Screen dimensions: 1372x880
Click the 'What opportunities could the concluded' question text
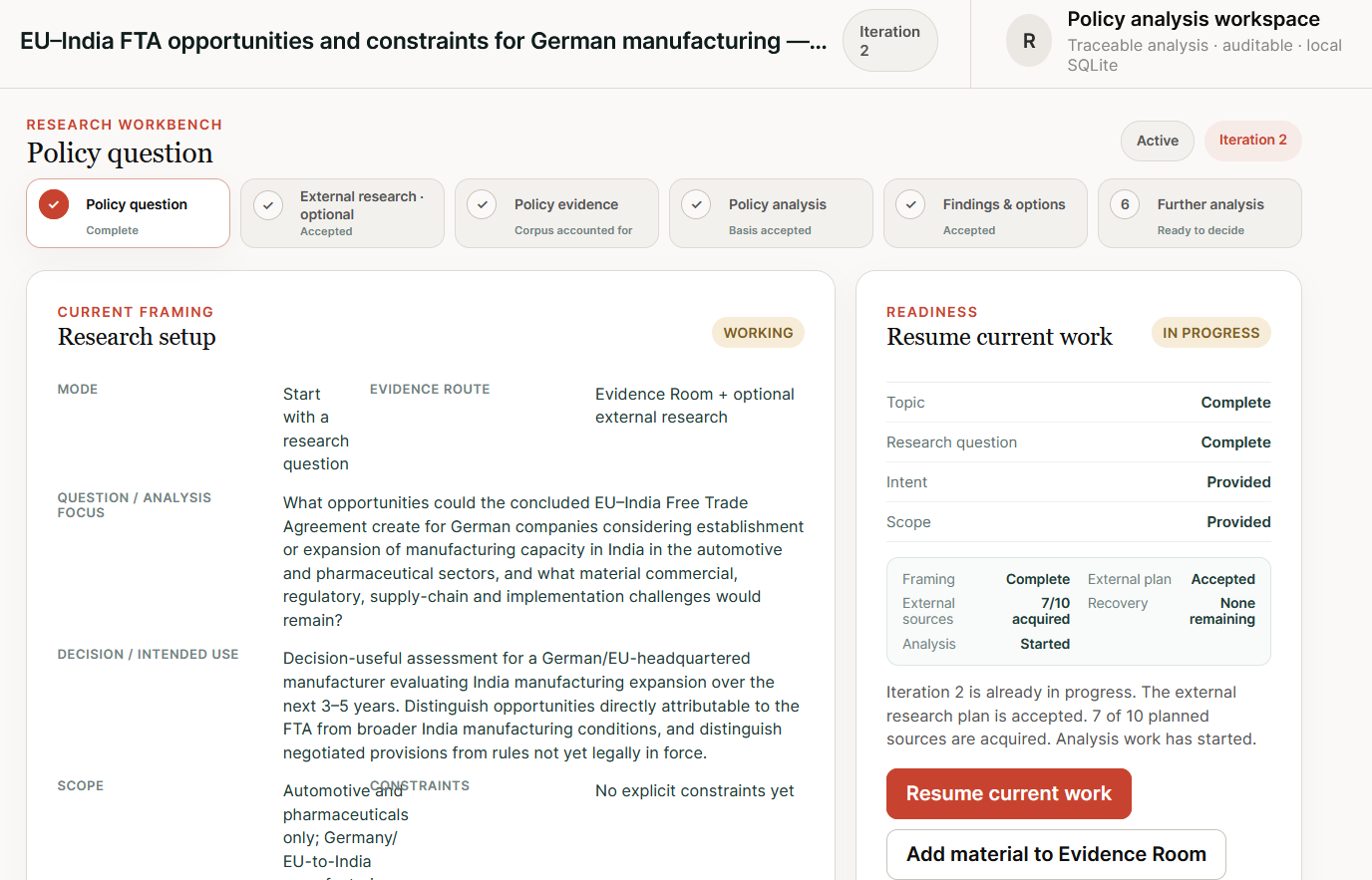(543, 561)
